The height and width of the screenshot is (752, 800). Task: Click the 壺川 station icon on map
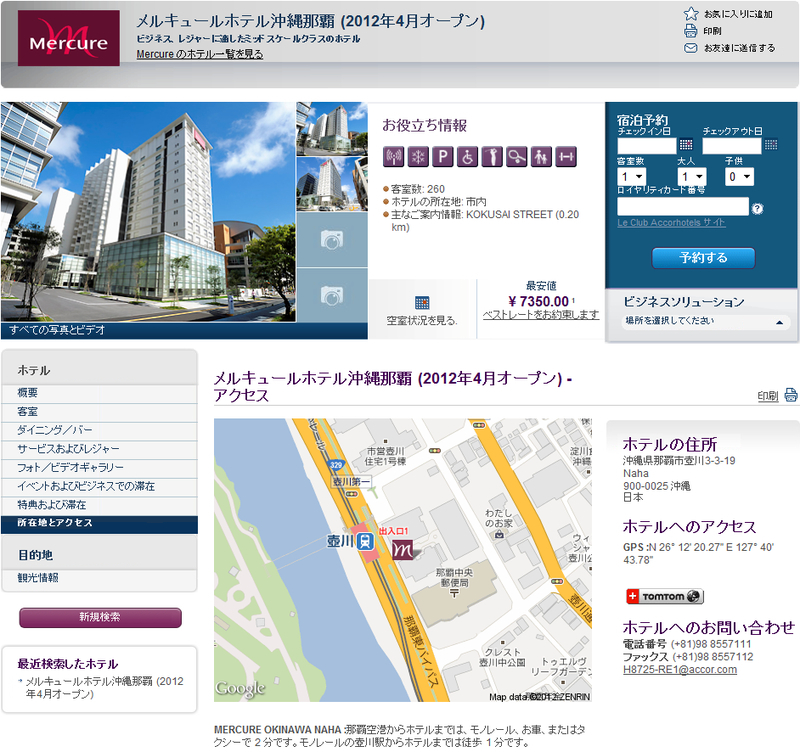pyautogui.click(x=364, y=541)
